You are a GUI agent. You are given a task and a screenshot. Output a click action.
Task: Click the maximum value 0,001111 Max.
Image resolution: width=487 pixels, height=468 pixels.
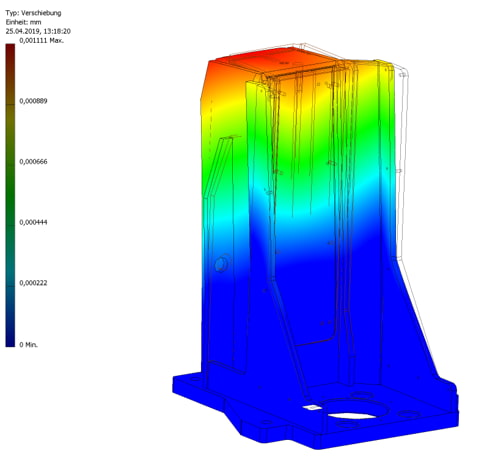(x=42, y=41)
